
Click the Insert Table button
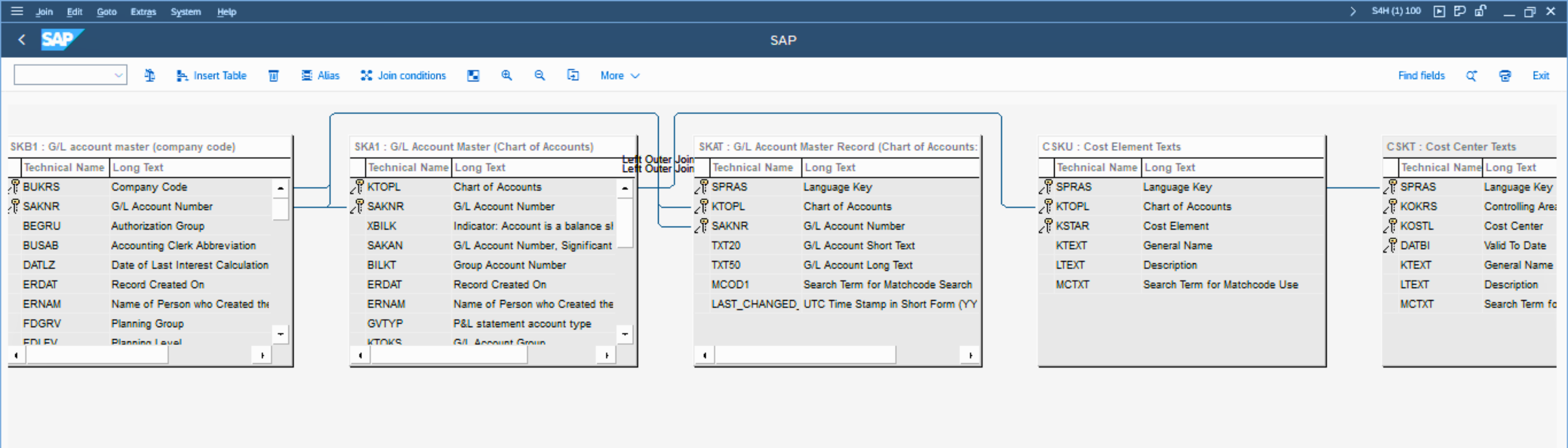(211, 75)
